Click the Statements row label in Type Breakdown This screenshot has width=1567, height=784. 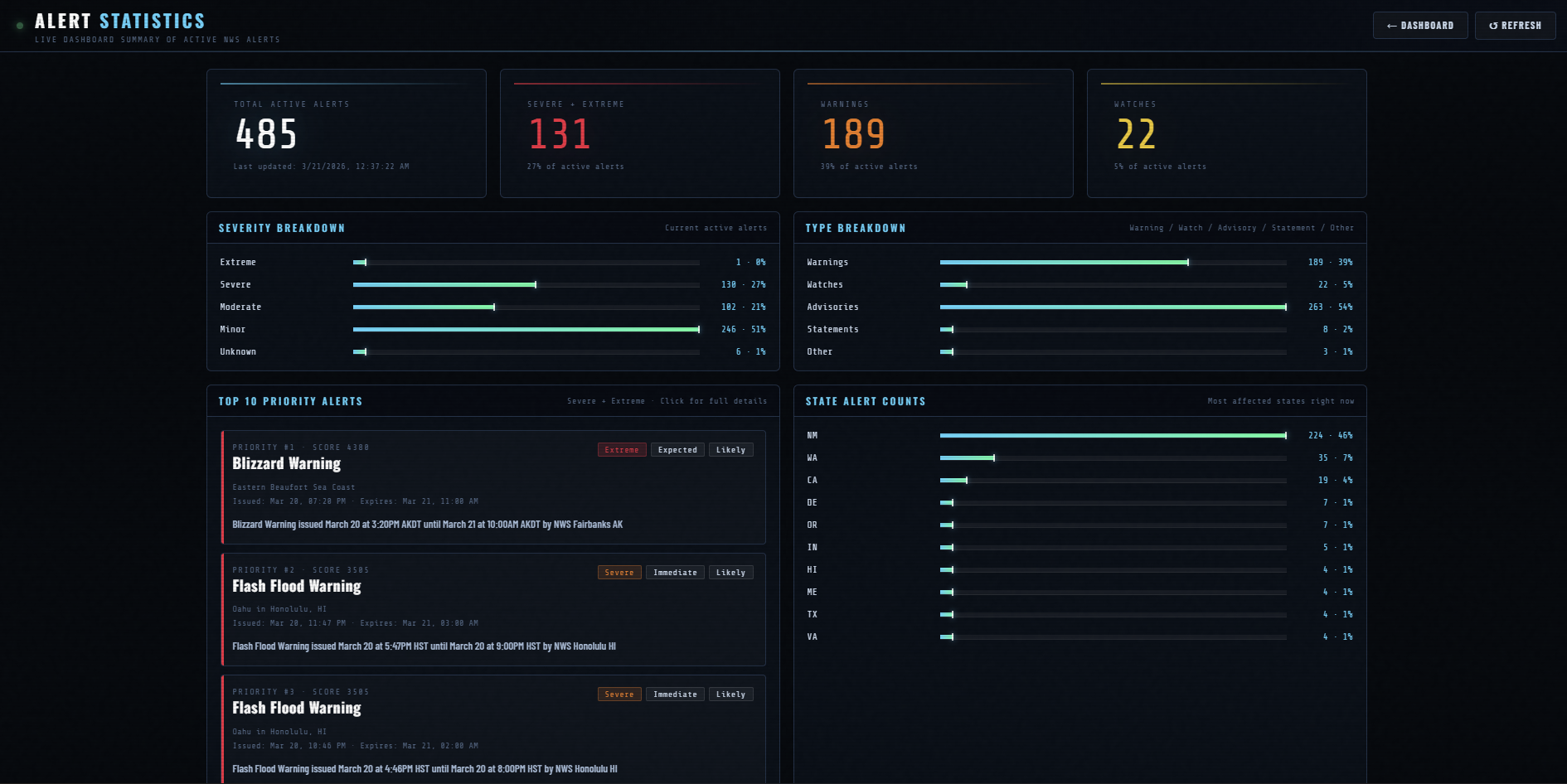[x=833, y=330]
